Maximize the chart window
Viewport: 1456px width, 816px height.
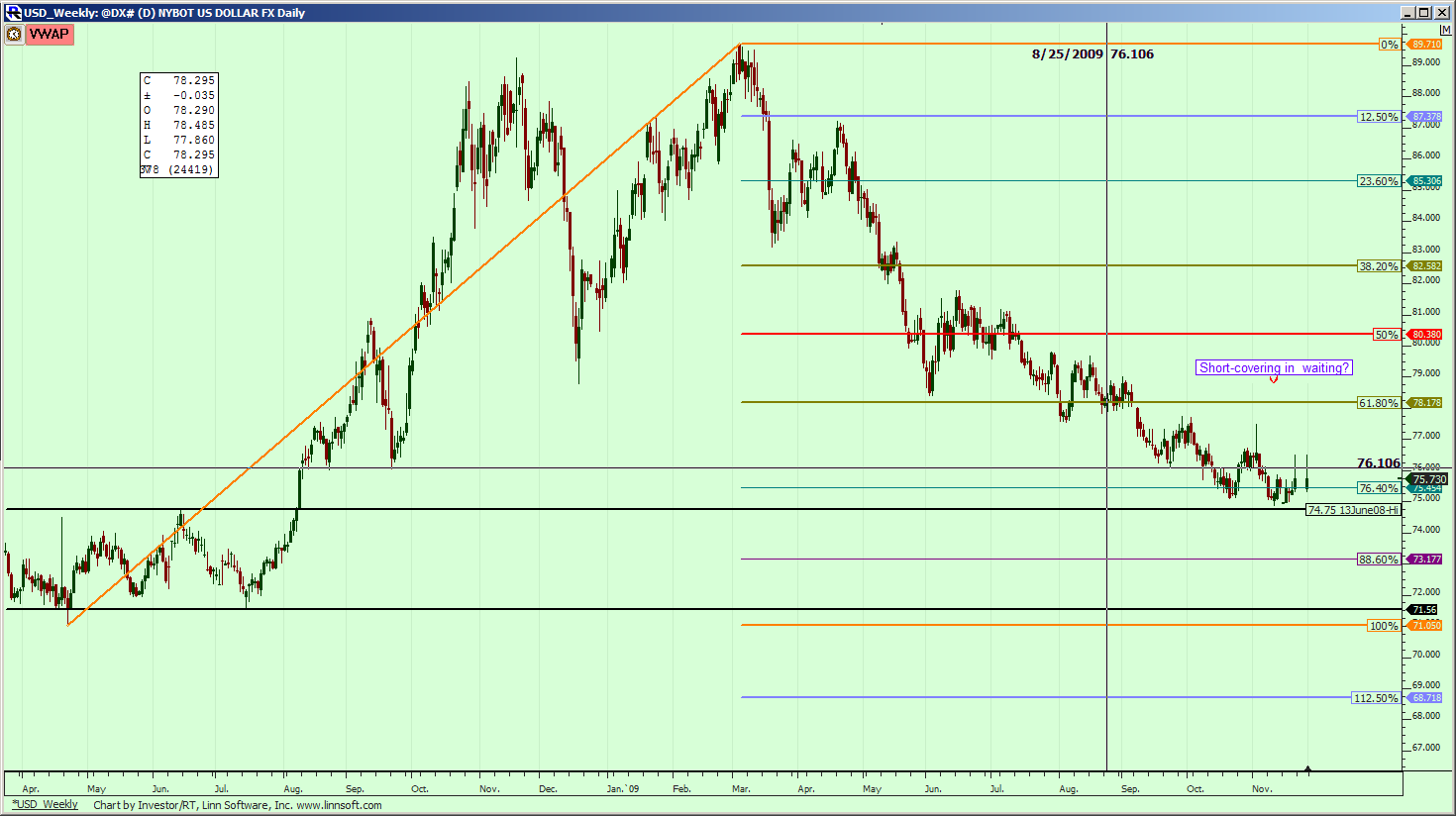1424,13
